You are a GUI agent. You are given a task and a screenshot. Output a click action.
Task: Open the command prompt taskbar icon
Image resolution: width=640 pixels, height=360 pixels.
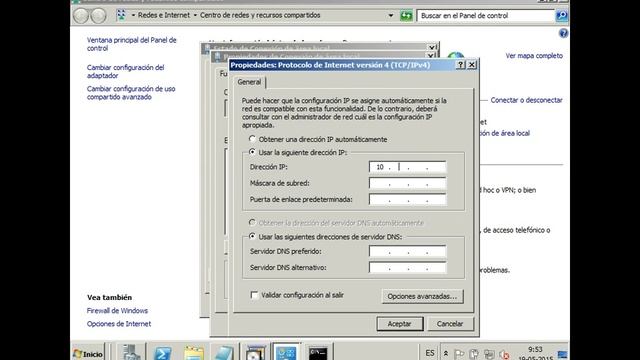pyautogui.click(x=318, y=353)
